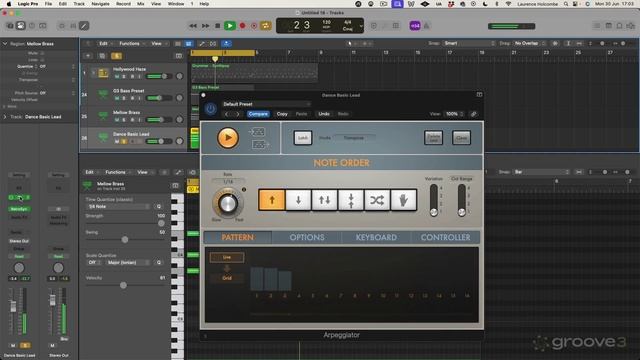Select the Live pattern mode button
640x360 pixels.
pos(227,258)
